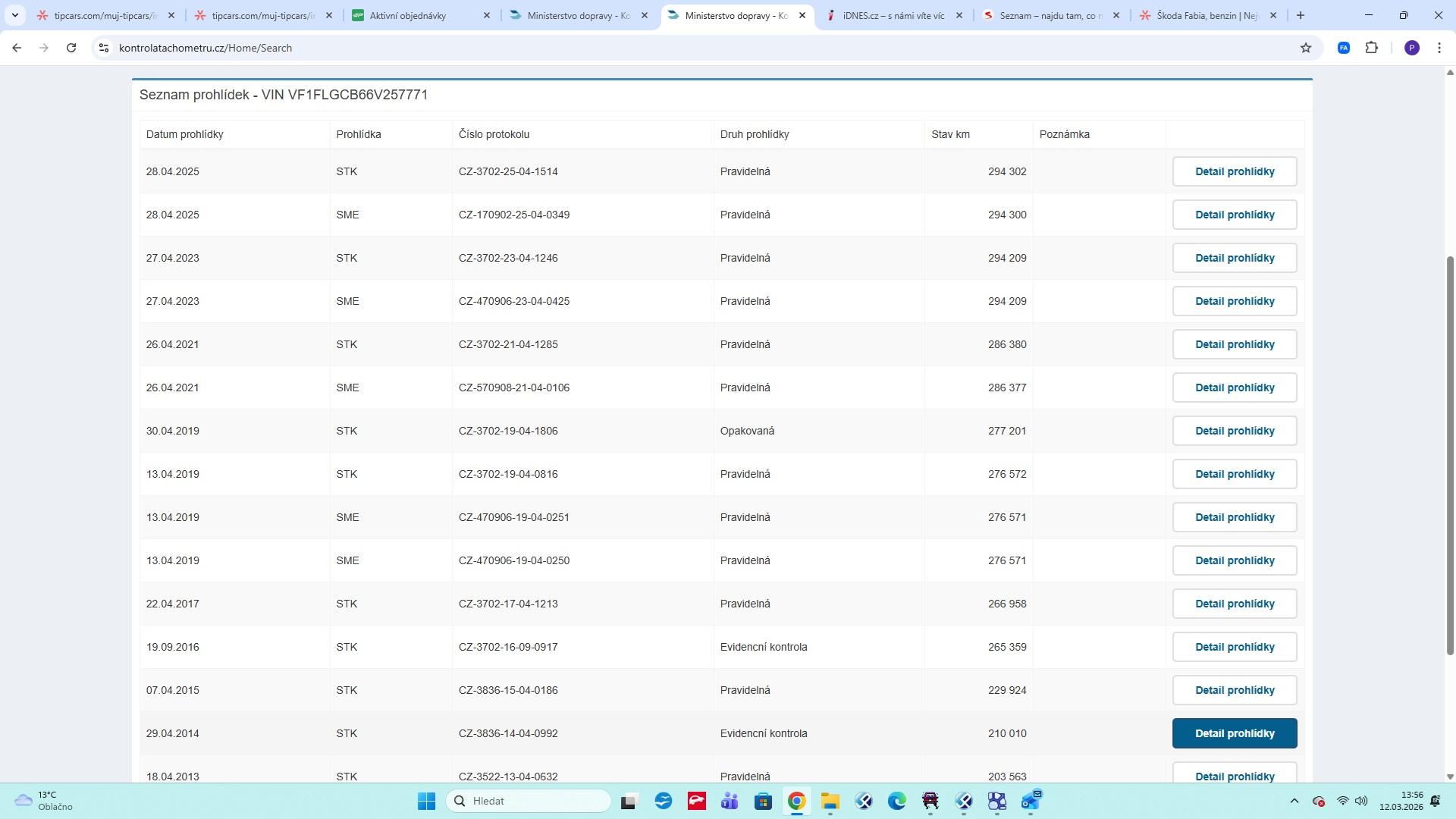Open the user profile avatar icon
This screenshot has width=1456, height=819.
(1411, 48)
